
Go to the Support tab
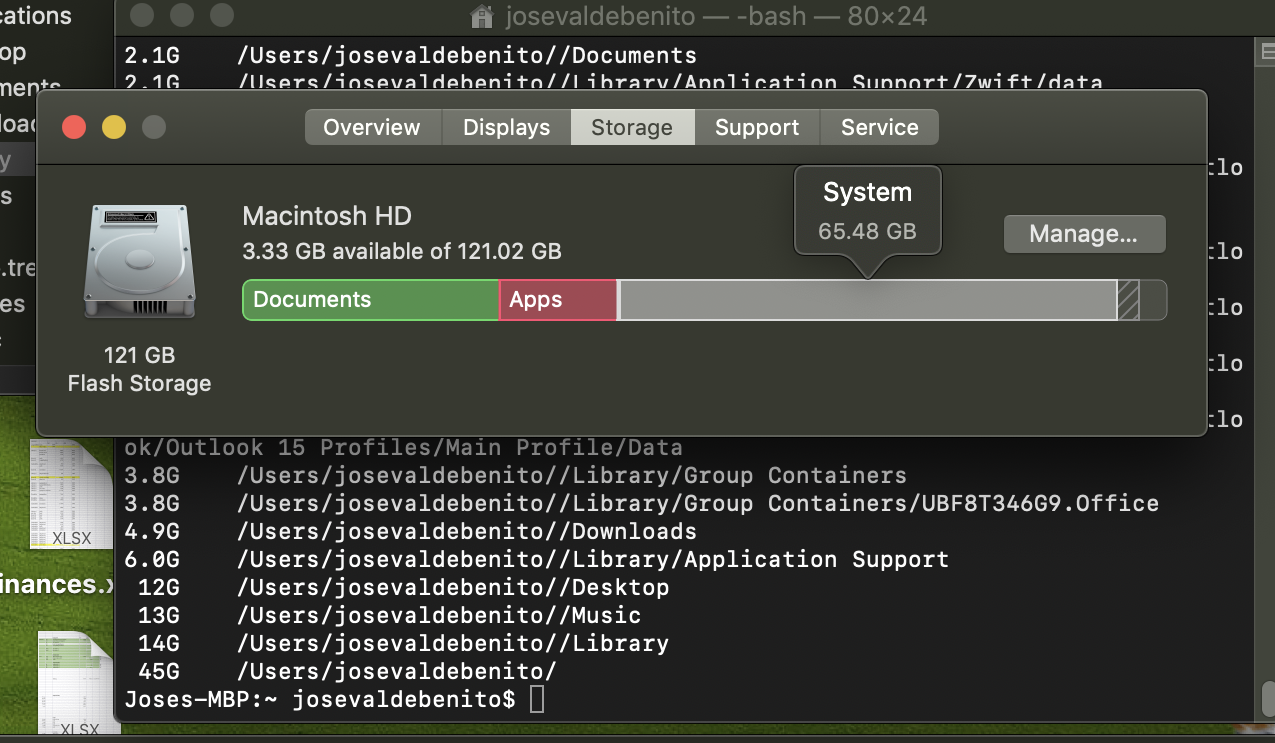pos(757,127)
